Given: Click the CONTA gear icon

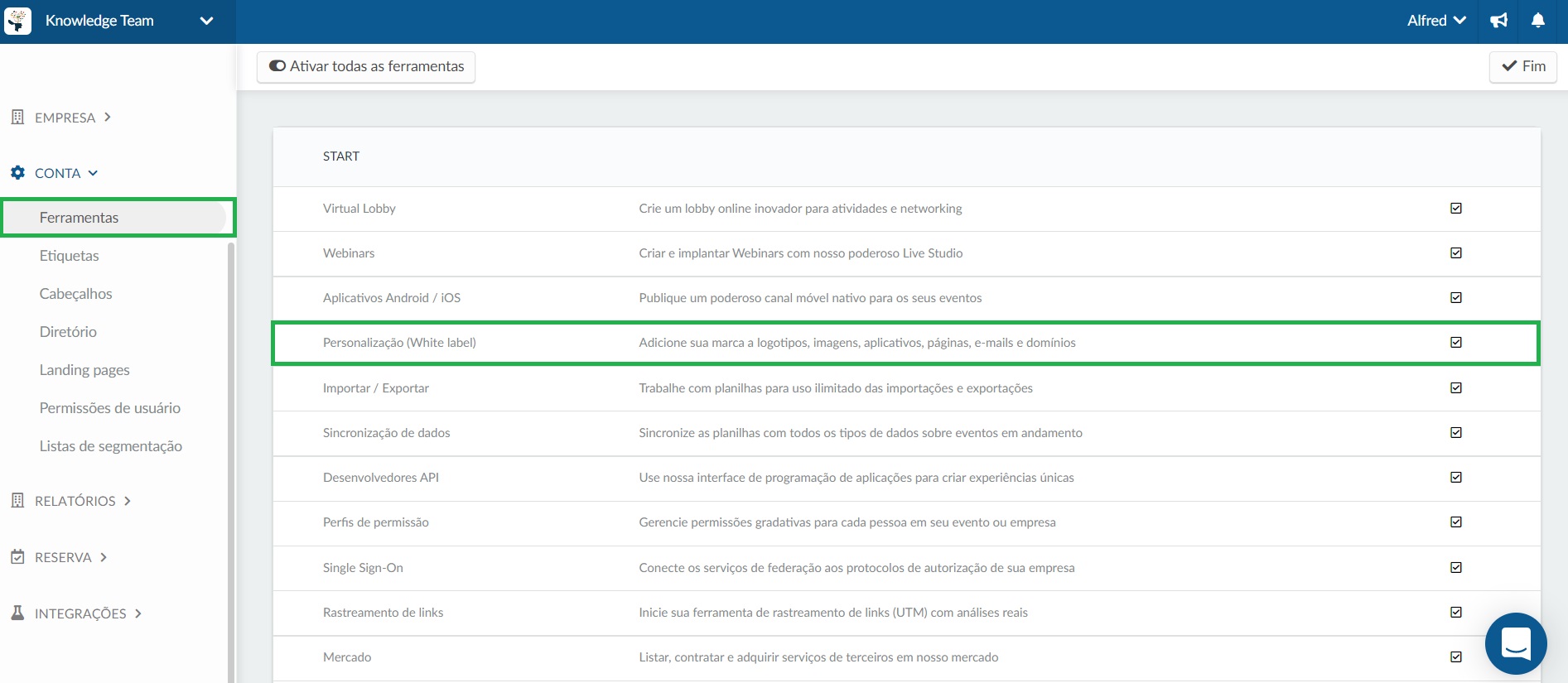Looking at the screenshot, I should coord(17,172).
